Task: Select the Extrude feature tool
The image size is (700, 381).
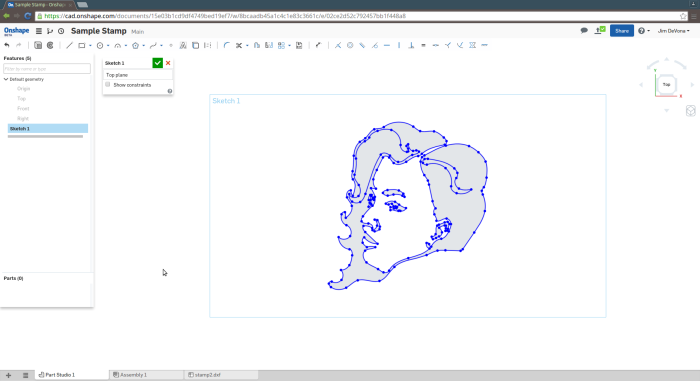Action: pyautogui.click(x=38, y=45)
